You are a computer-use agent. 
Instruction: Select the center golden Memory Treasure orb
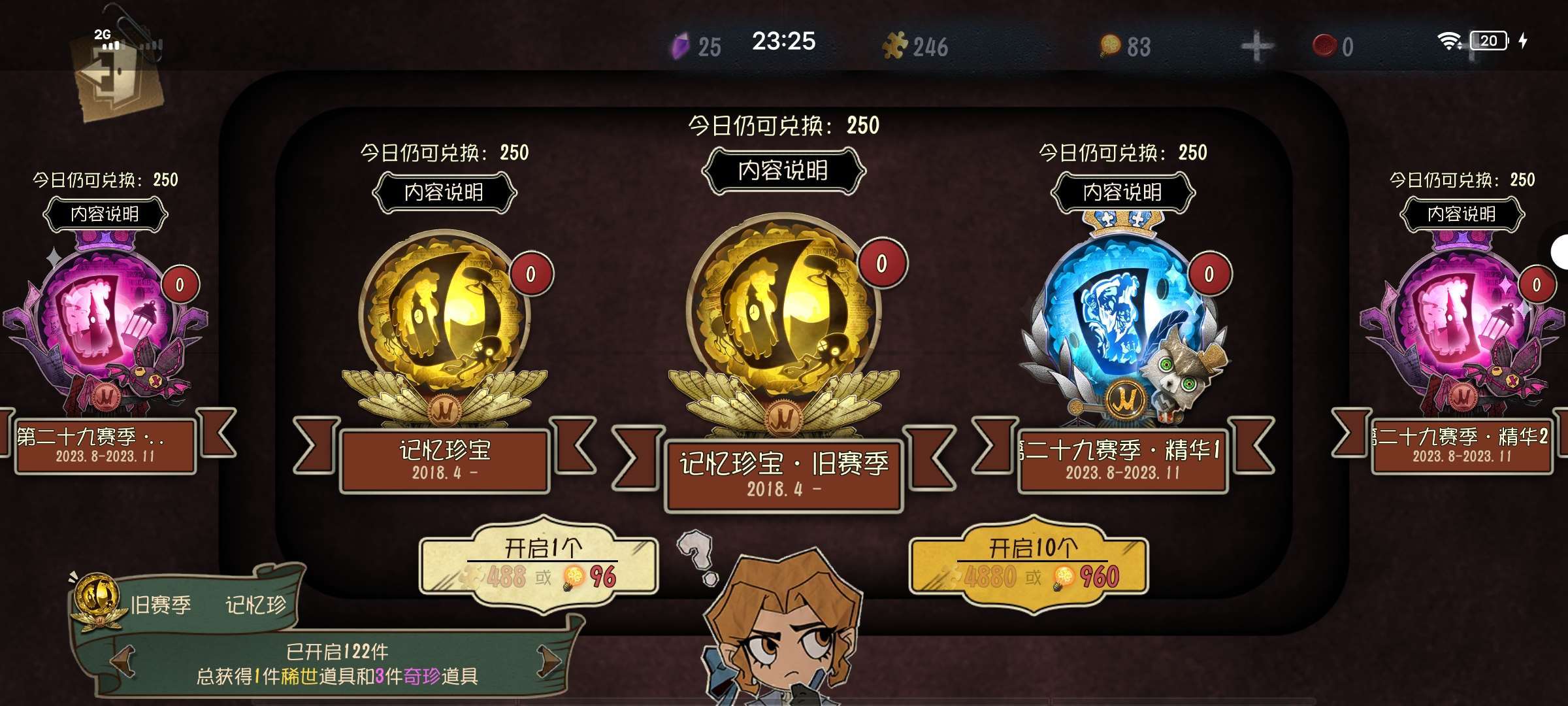coord(783,320)
